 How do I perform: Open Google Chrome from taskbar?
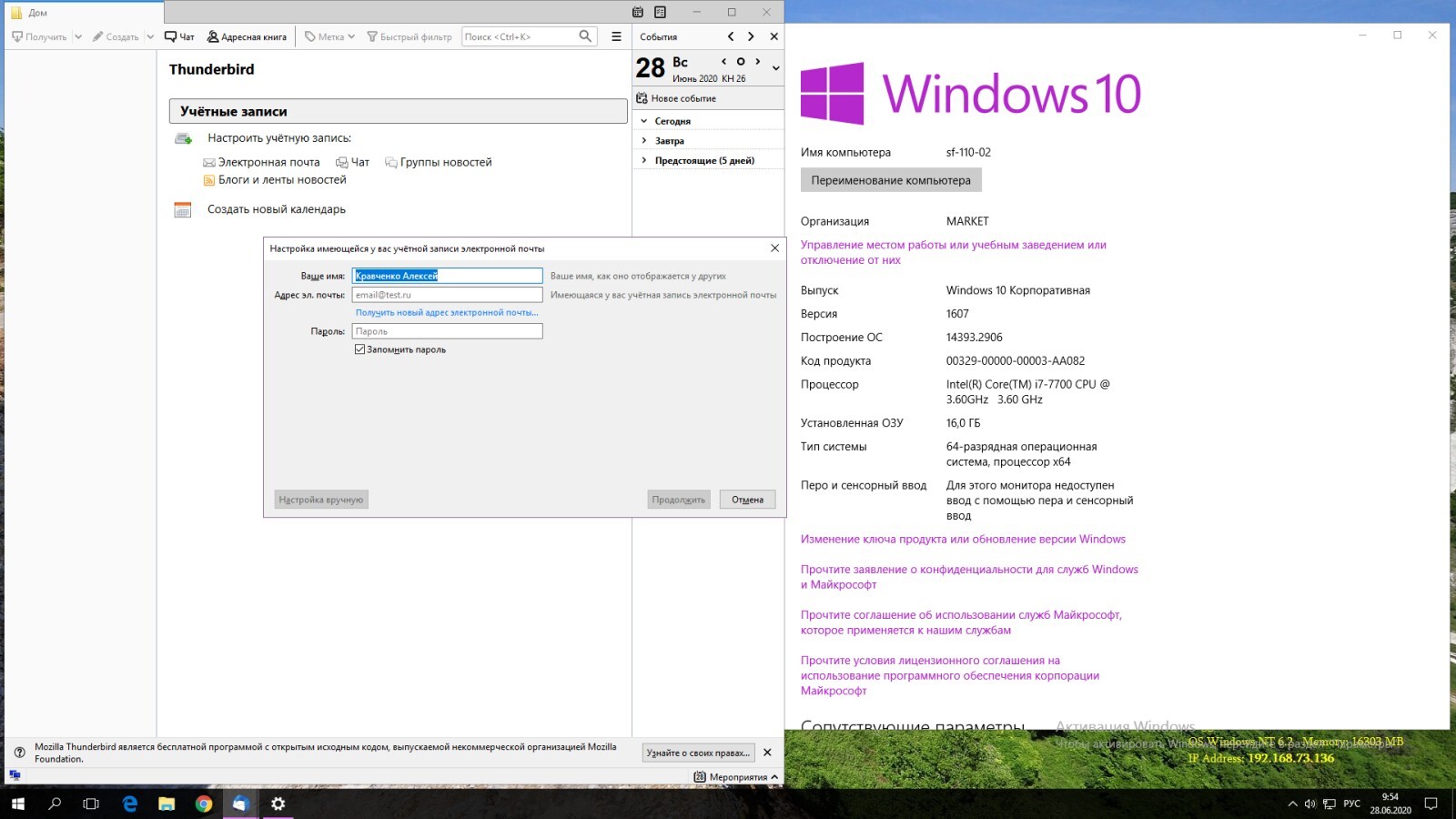(204, 804)
